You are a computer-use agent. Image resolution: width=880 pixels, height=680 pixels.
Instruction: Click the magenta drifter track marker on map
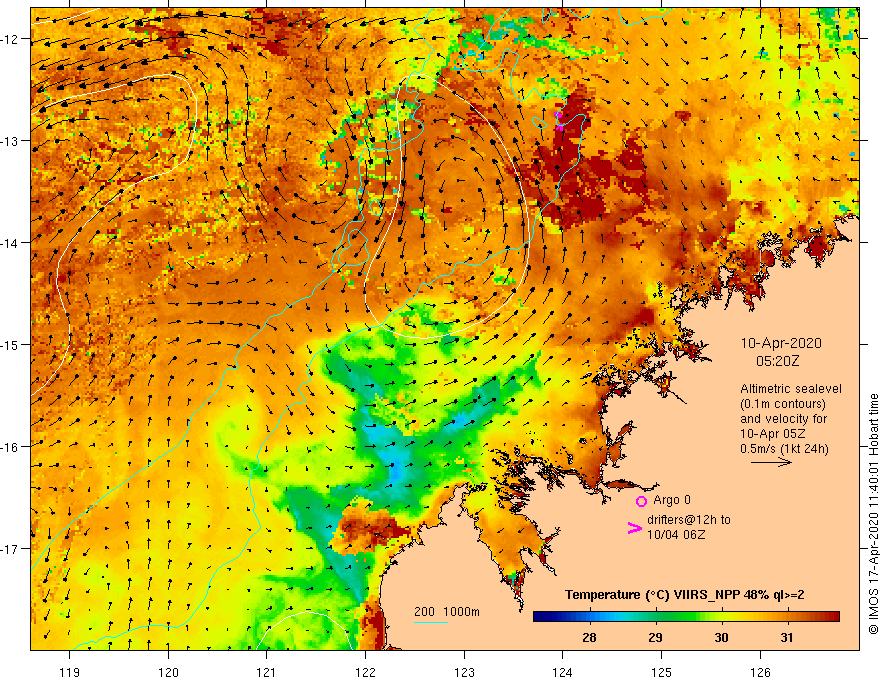[558, 121]
